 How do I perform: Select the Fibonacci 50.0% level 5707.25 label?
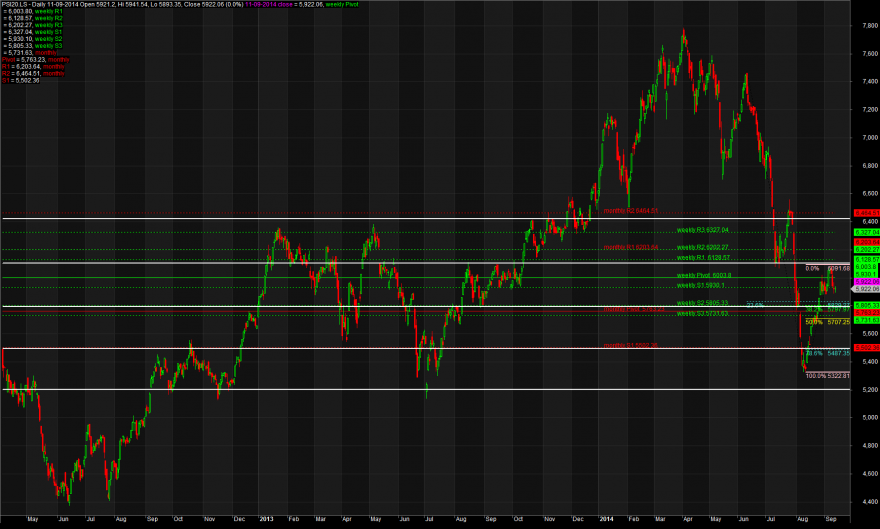[828, 323]
